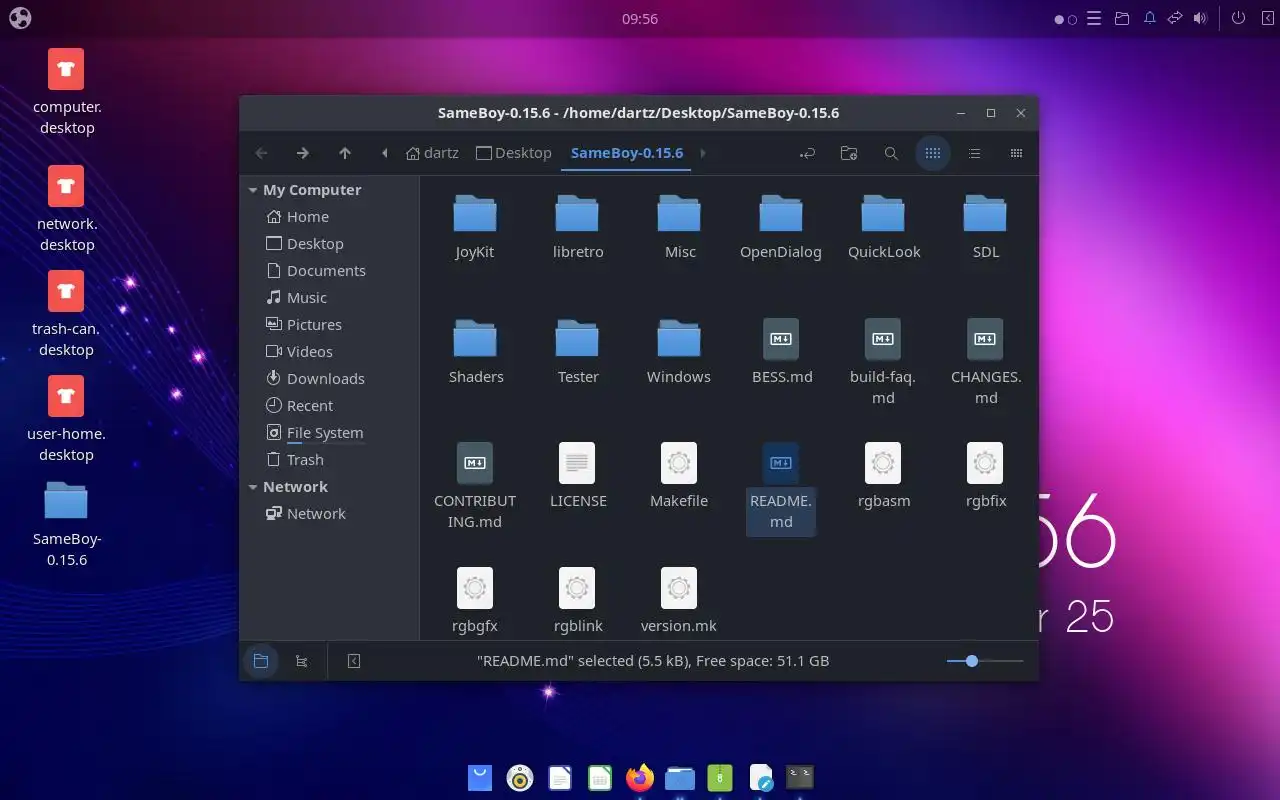Select SameBoy-0.15.6 folder on the desktop

(66, 525)
